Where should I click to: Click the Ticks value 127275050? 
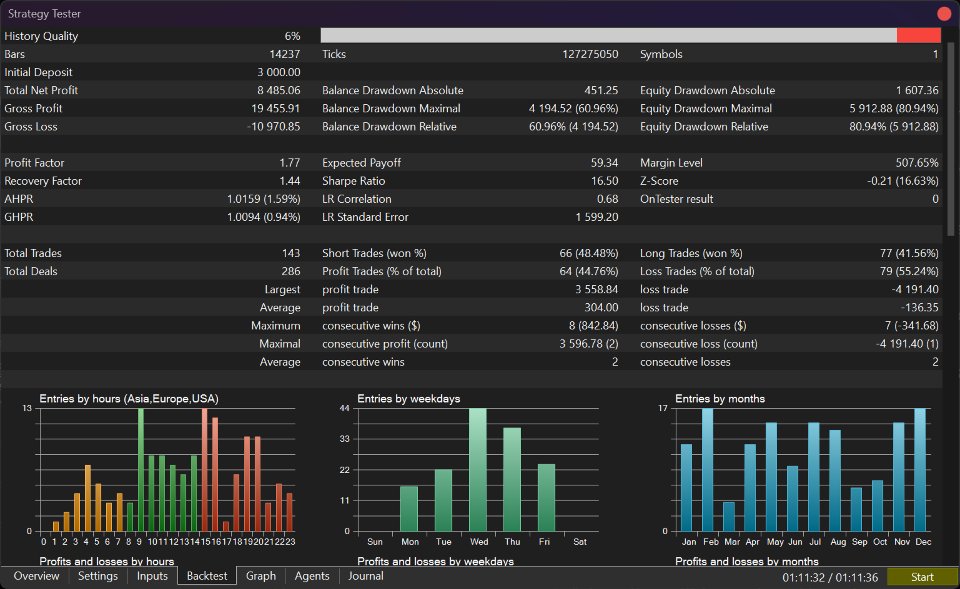point(590,54)
